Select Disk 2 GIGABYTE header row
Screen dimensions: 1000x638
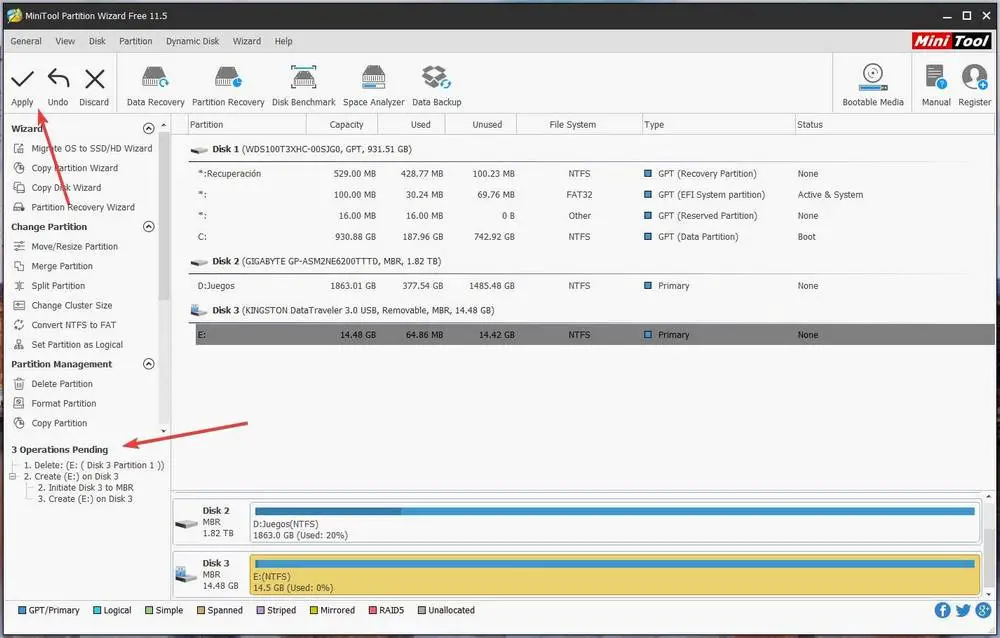[592, 262]
